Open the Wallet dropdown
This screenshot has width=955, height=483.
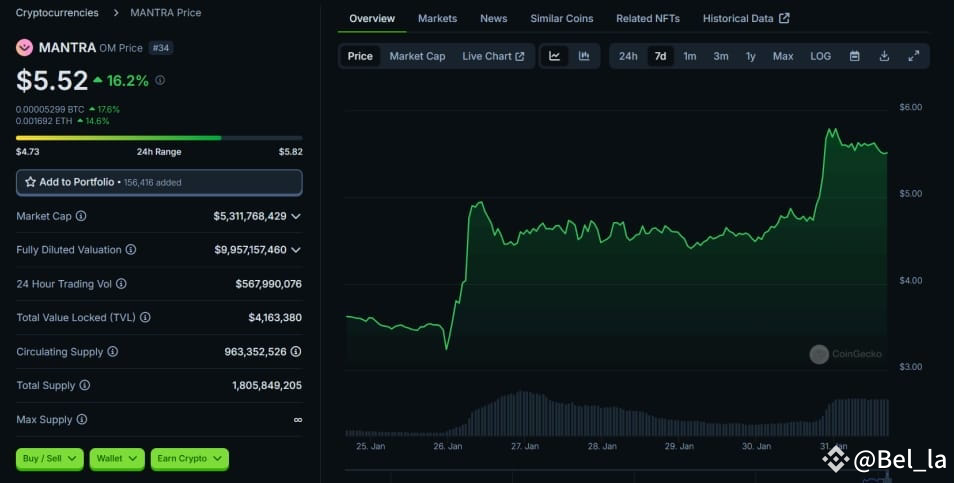pos(117,459)
